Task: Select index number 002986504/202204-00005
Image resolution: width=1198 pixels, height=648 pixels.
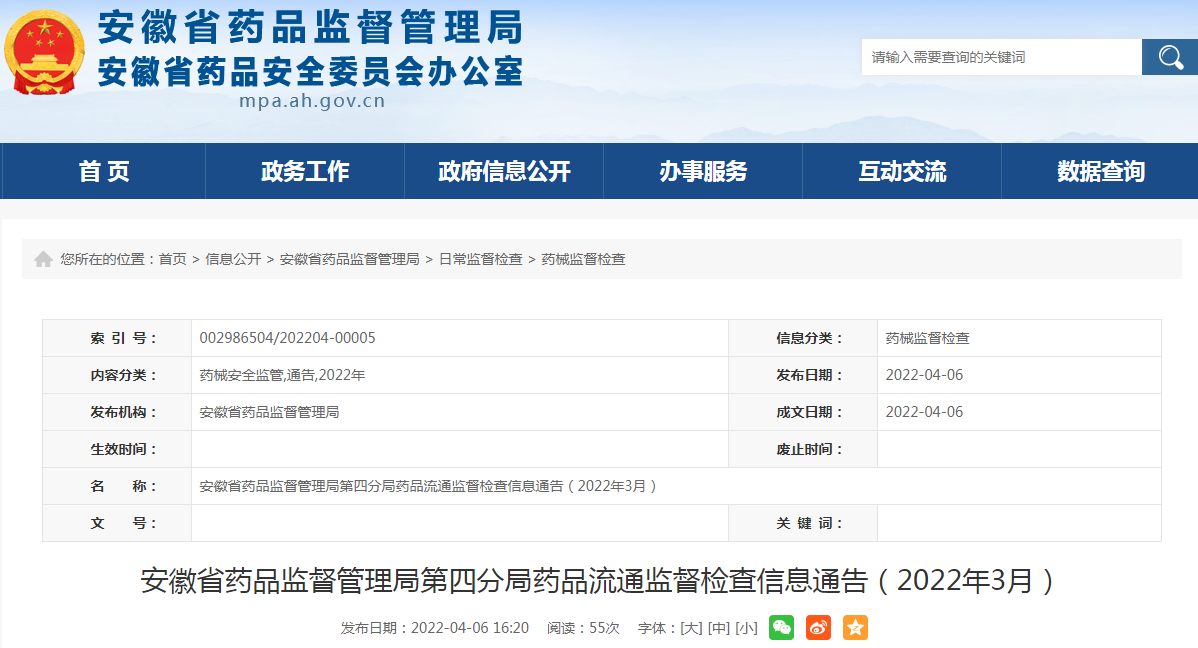Action: (x=287, y=338)
